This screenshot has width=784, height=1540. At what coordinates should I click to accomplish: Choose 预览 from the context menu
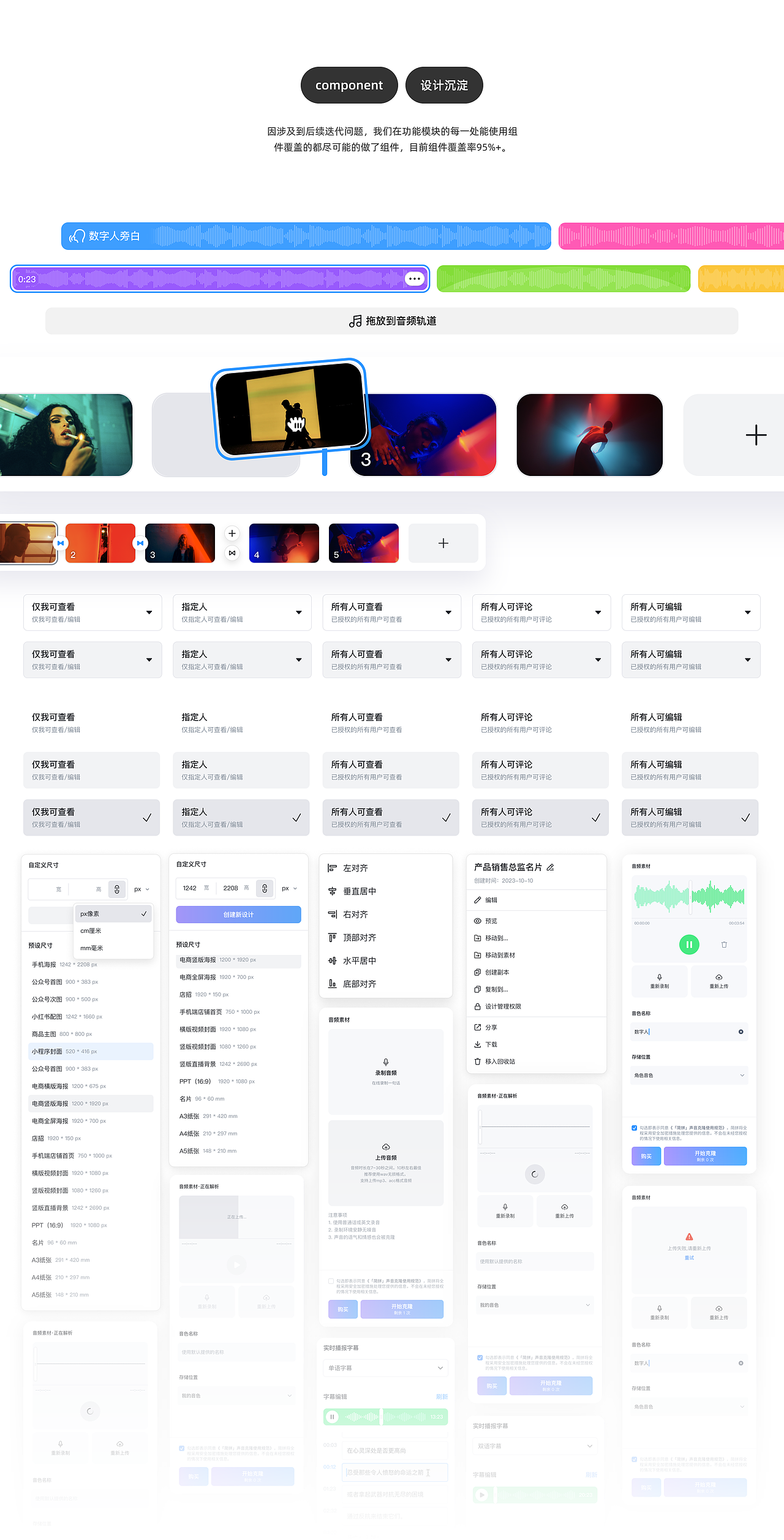(537, 921)
